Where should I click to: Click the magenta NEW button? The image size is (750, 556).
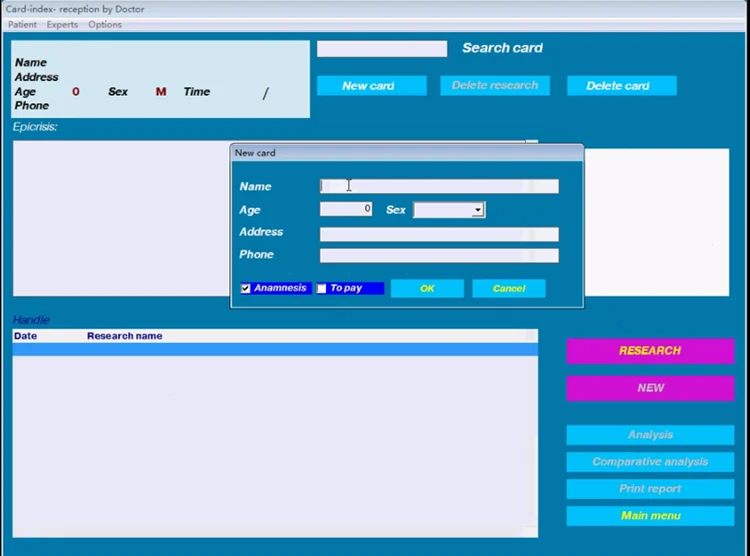pyautogui.click(x=650, y=388)
